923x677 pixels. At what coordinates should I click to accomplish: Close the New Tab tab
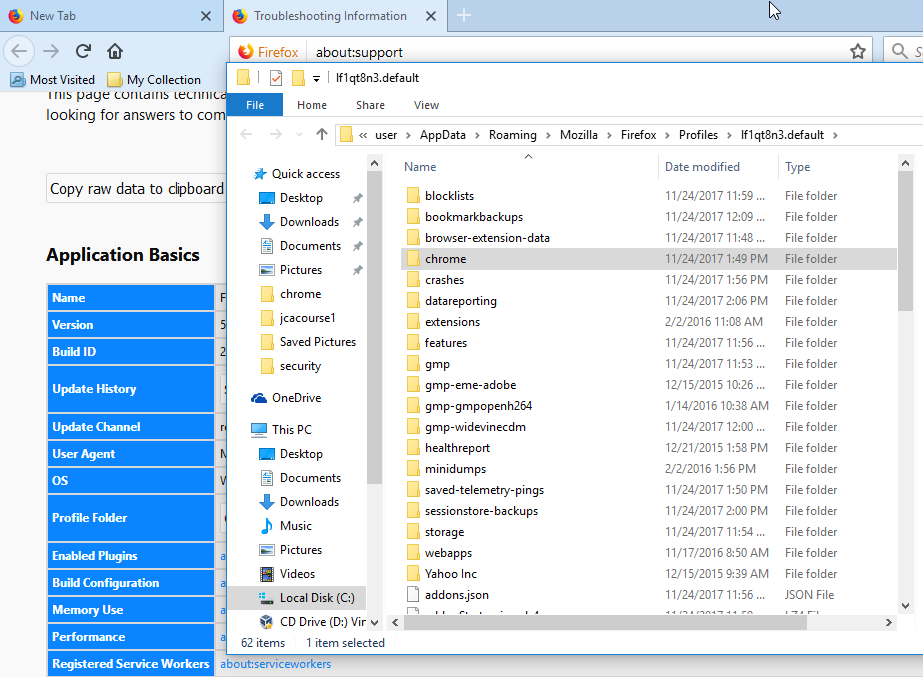[205, 16]
